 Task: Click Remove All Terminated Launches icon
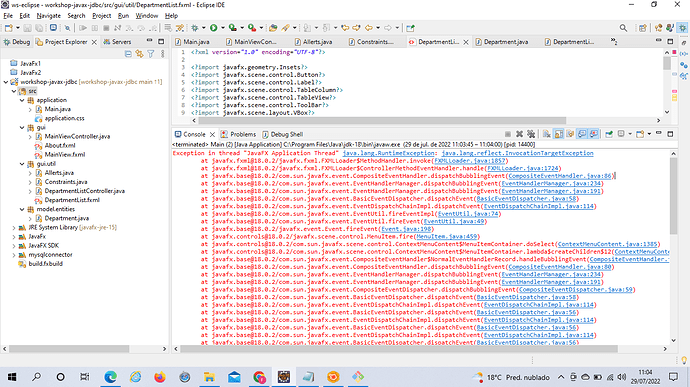[x=531, y=134]
